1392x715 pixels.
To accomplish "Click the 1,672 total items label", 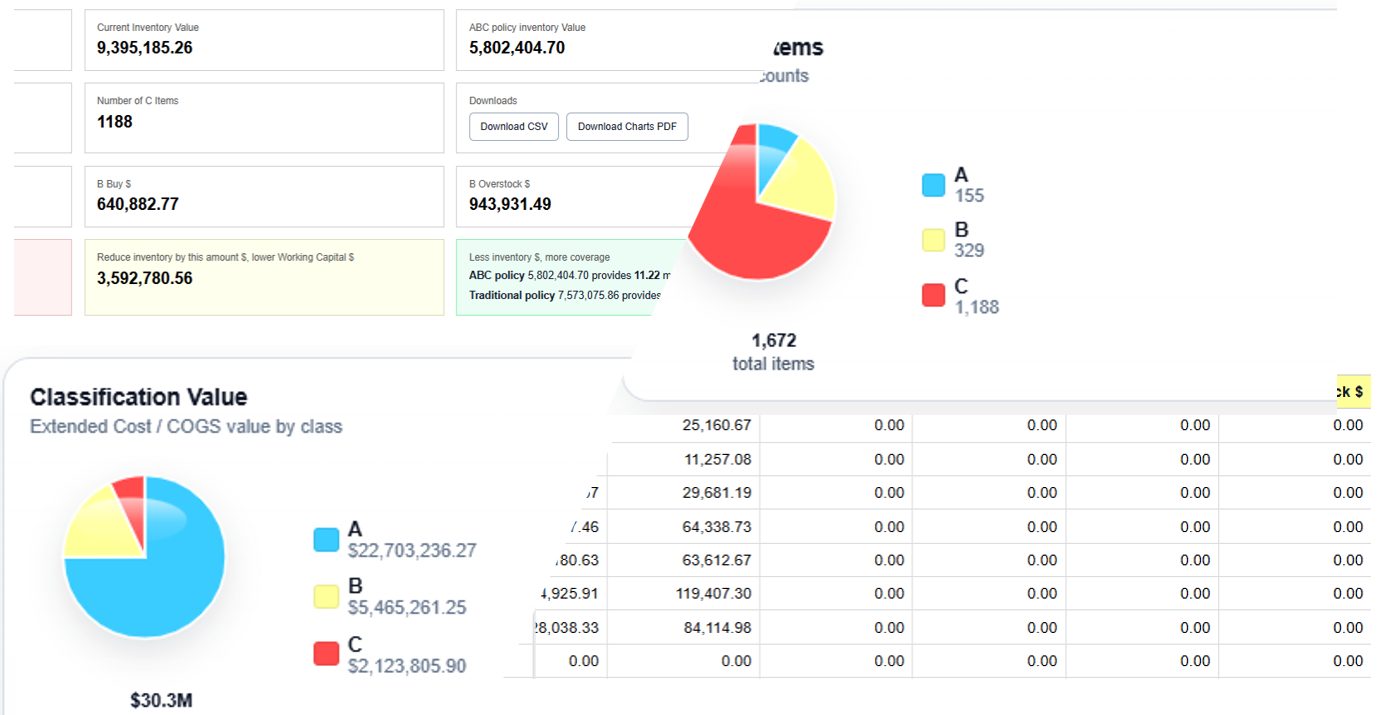I will click(774, 352).
